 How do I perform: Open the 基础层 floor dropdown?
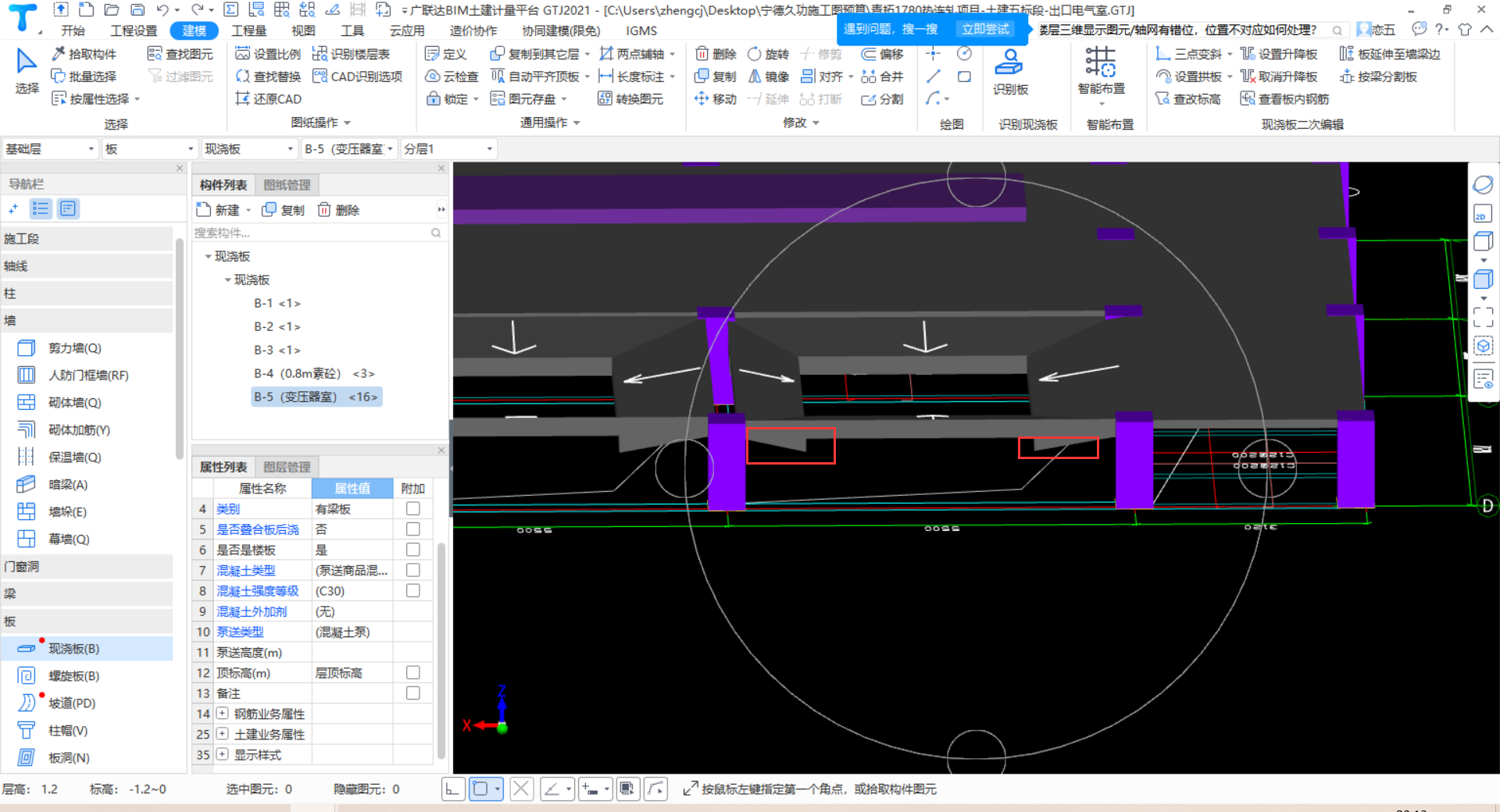click(50, 149)
